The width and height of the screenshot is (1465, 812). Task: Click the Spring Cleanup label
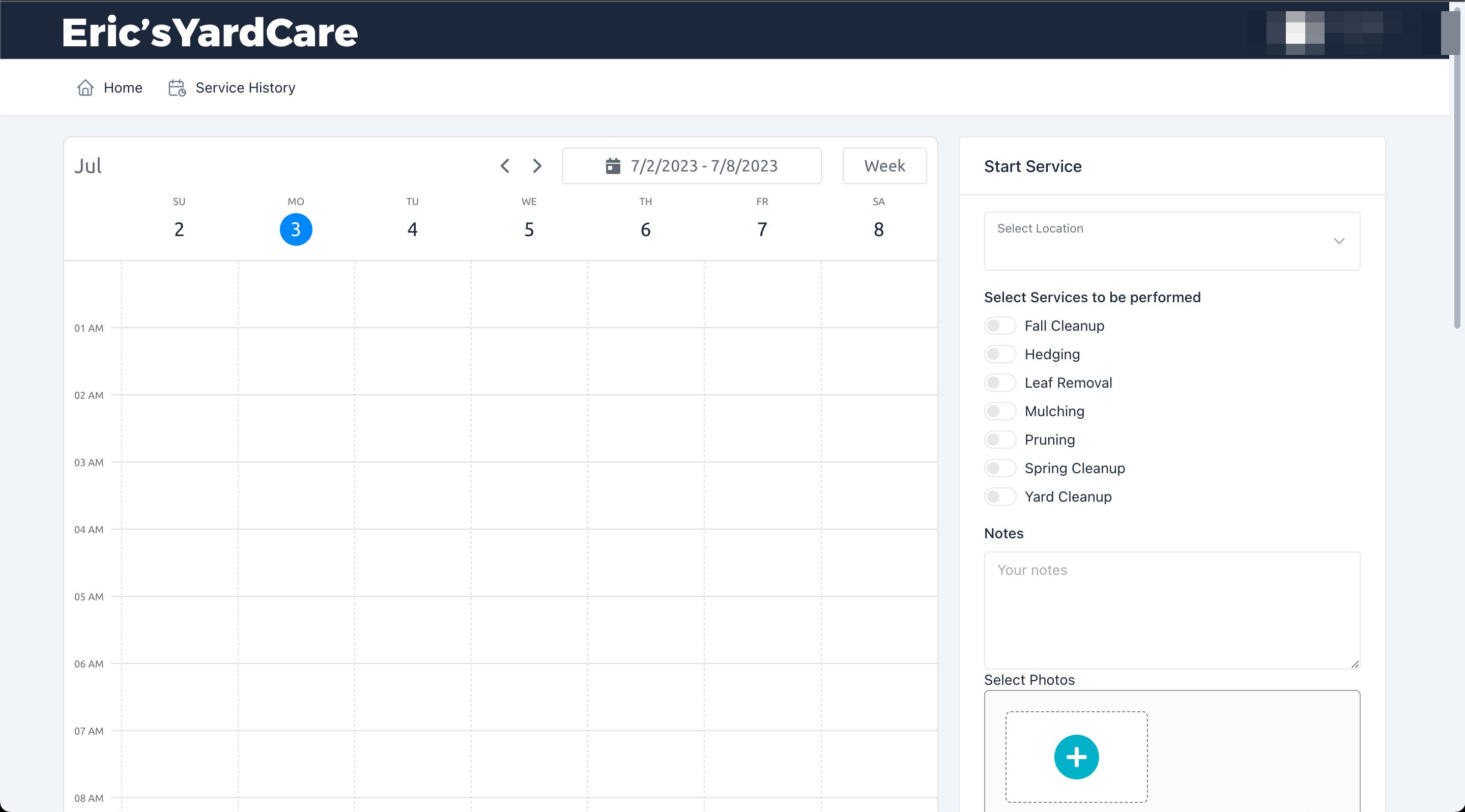point(1075,468)
